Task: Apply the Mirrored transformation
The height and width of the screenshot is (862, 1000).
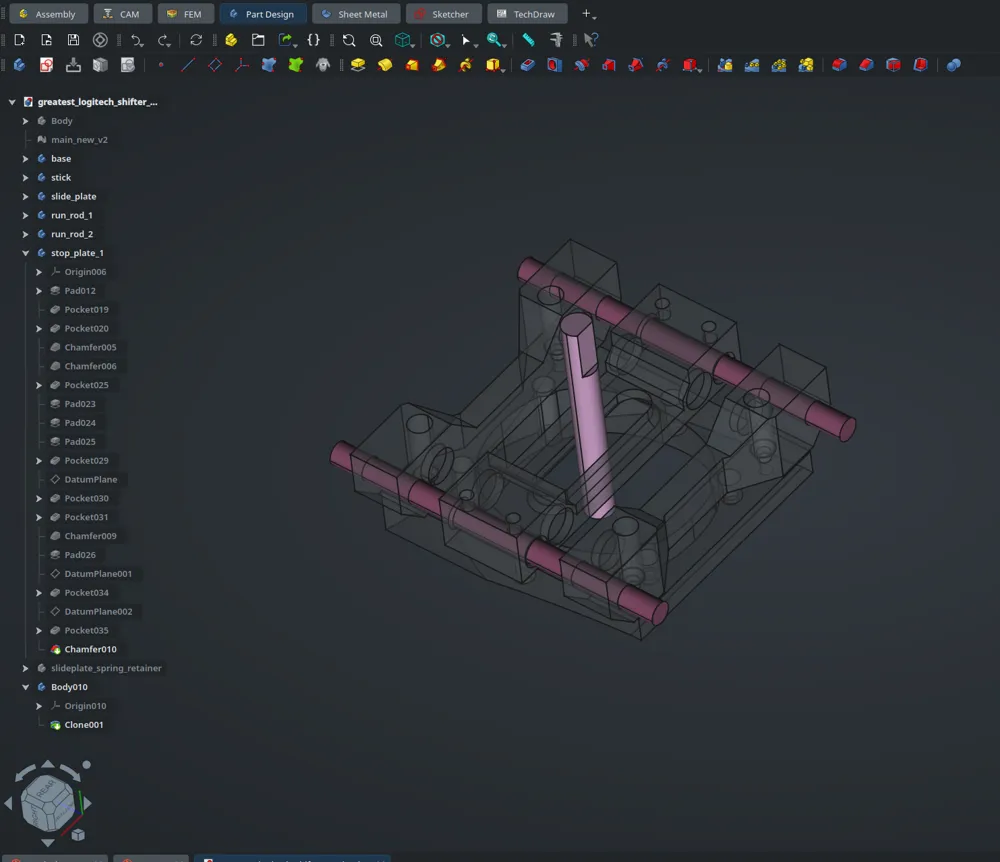Action: click(x=724, y=65)
